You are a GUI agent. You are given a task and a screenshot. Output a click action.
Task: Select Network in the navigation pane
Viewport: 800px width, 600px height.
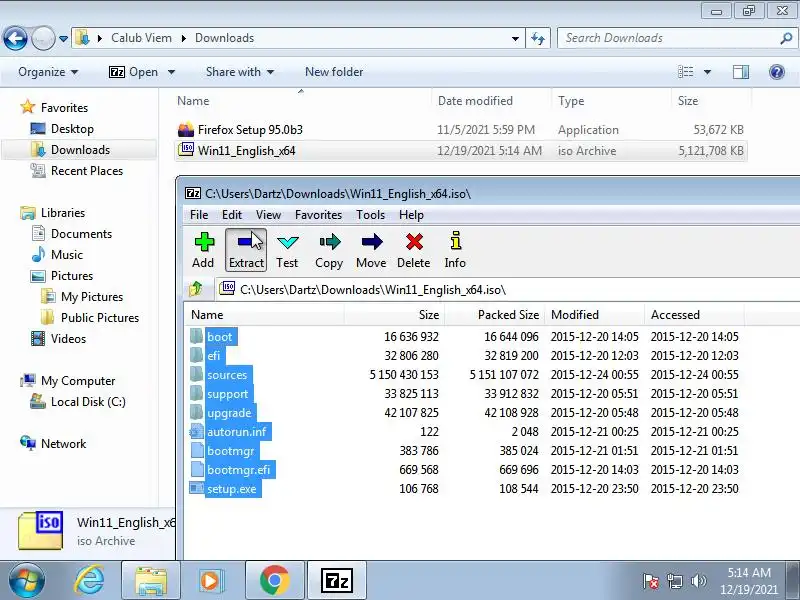point(63,443)
